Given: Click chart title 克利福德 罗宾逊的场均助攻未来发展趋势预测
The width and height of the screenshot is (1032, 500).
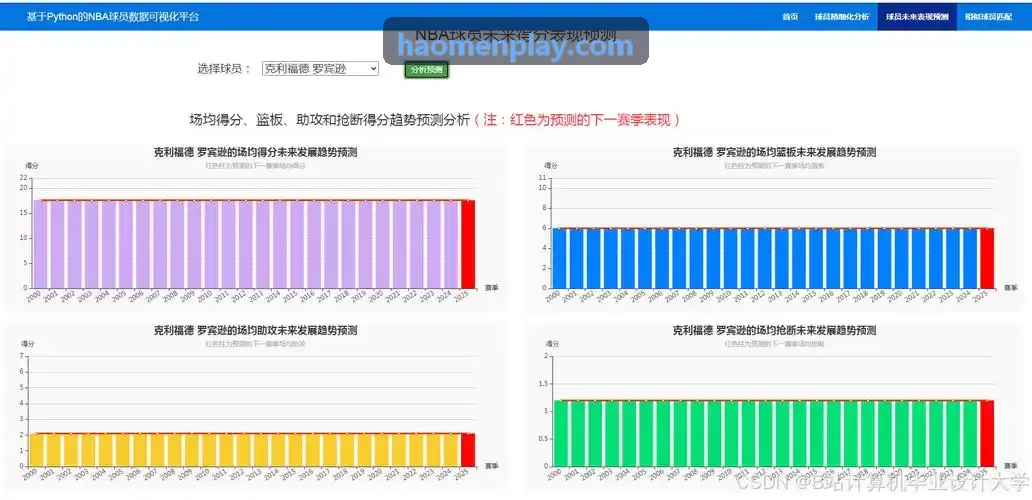Looking at the screenshot, I should 255,330.
